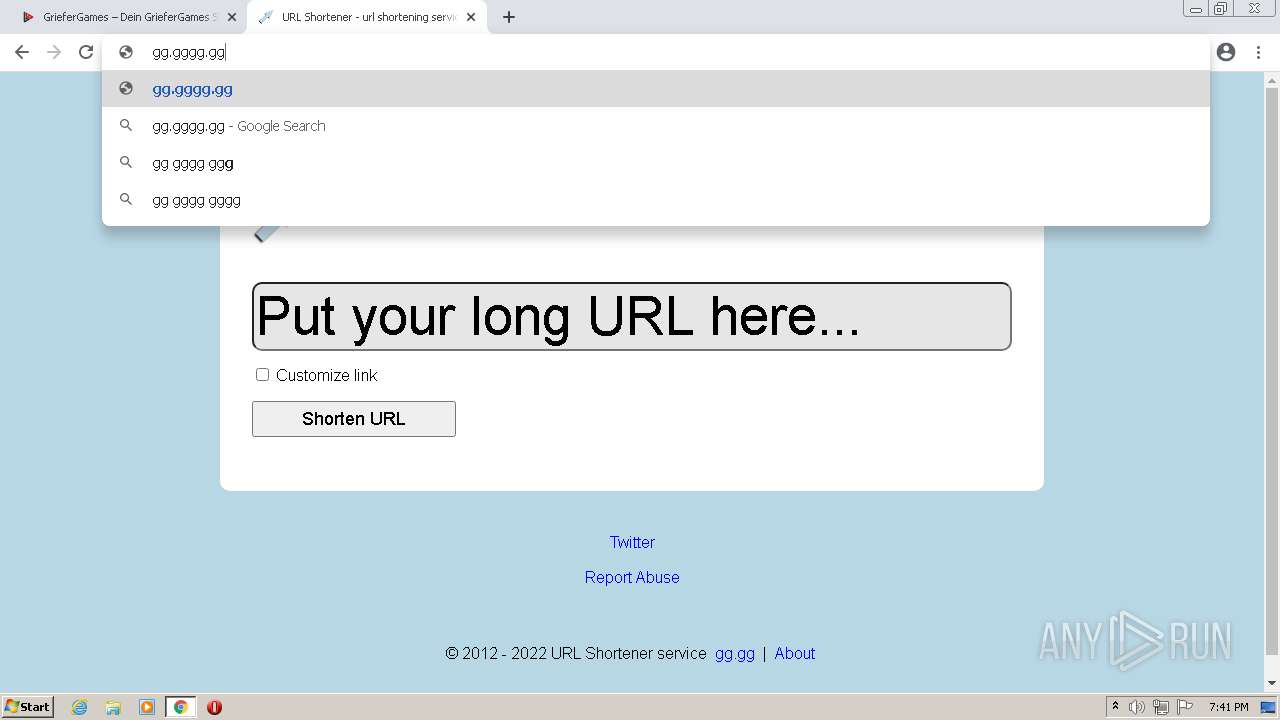The width and height of the screenshot is (1280, 720).
Task: Open a new browser tab
Action: click(x=509, y=17)
